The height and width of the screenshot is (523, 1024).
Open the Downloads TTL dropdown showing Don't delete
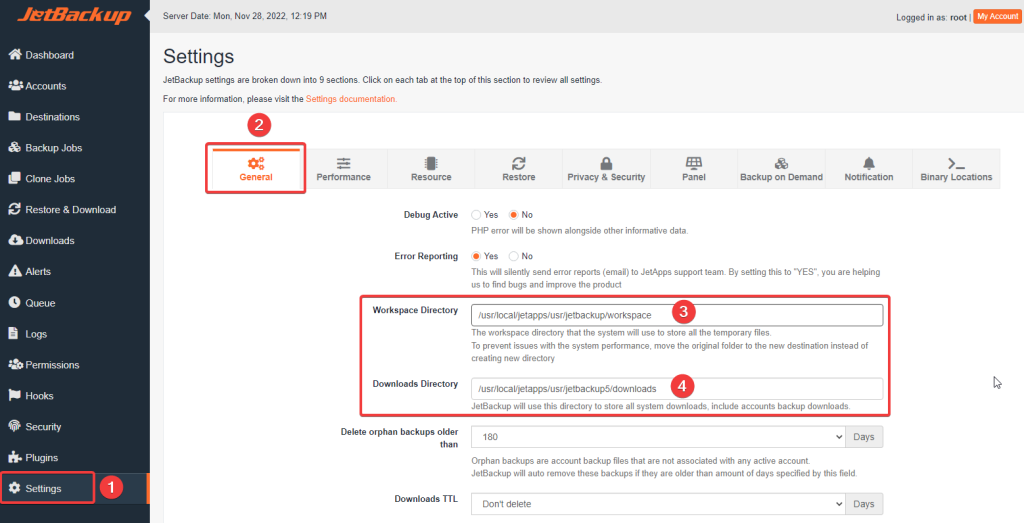(x=658, y=503)
